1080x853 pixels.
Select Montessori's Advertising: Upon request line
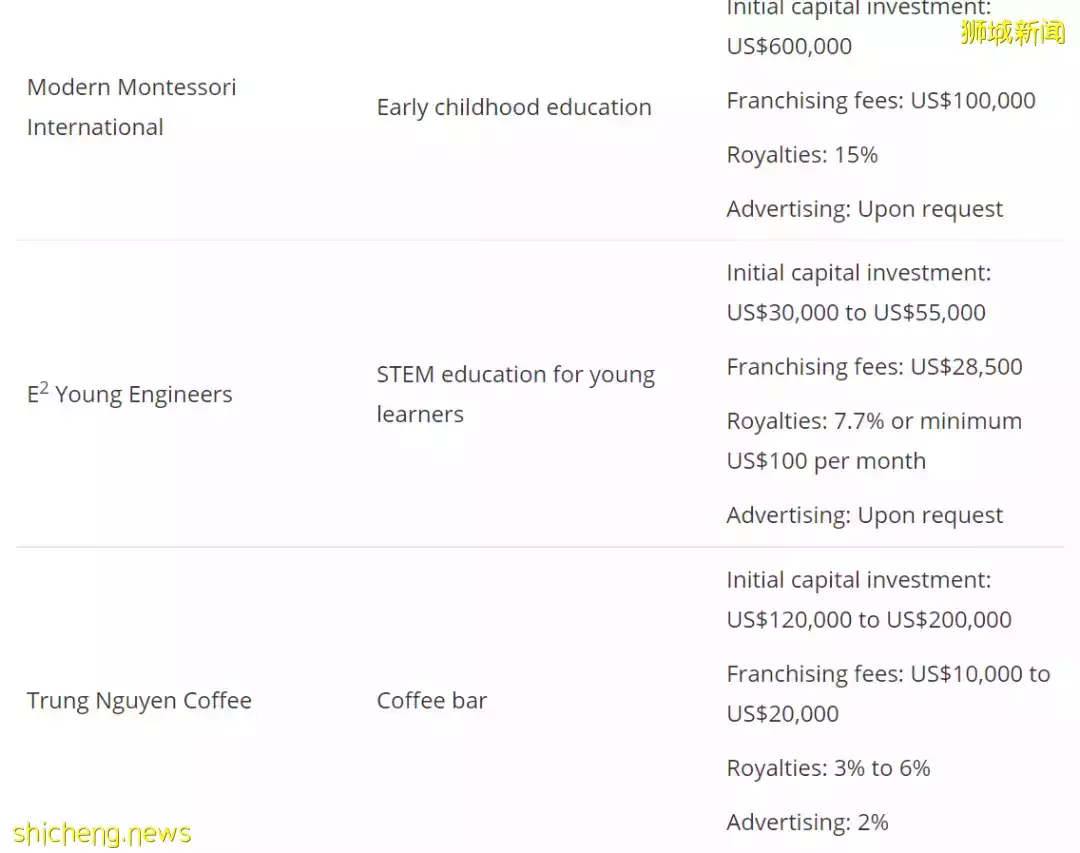tap(865, 209)
